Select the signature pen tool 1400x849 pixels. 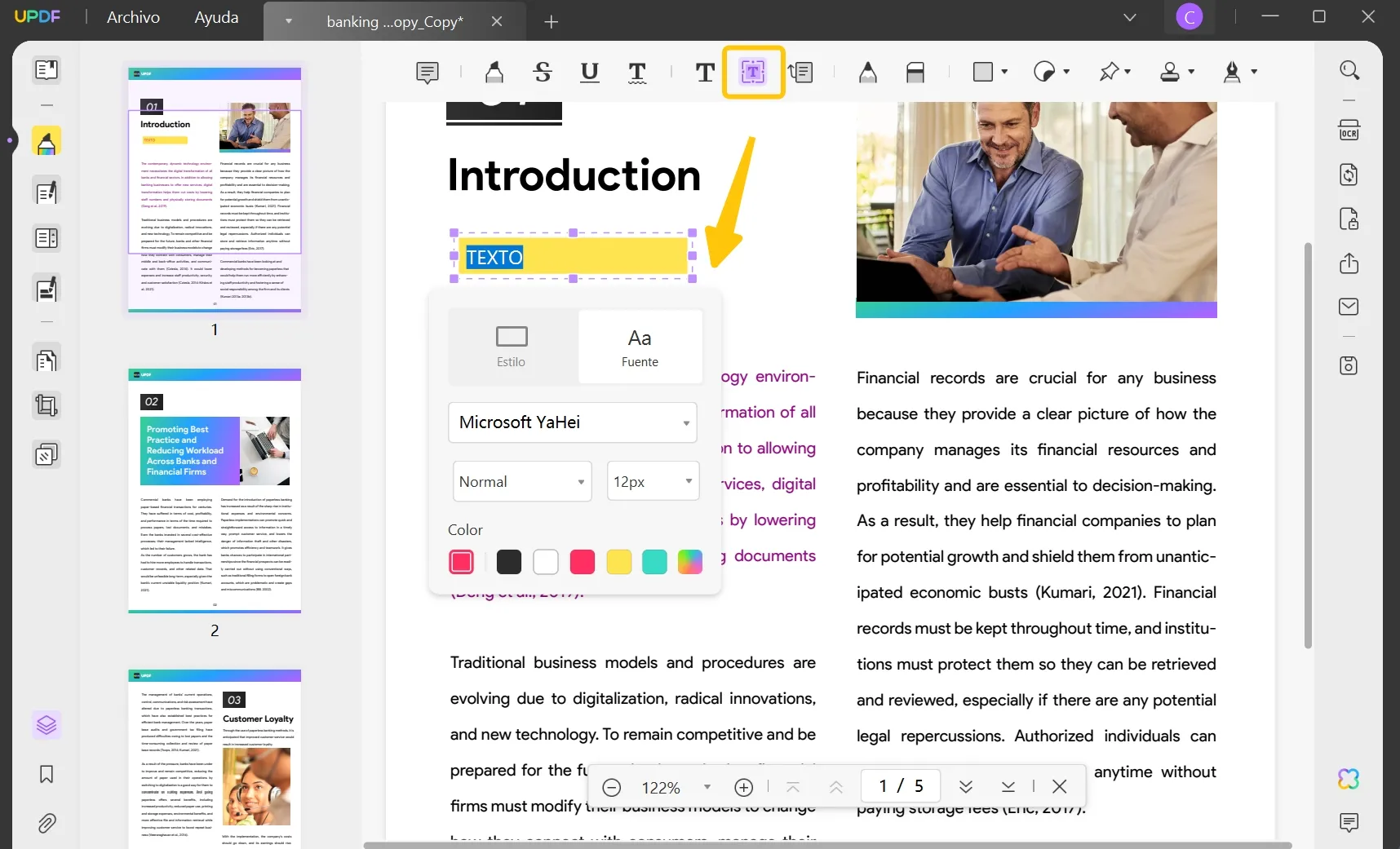pos(1233,72)
